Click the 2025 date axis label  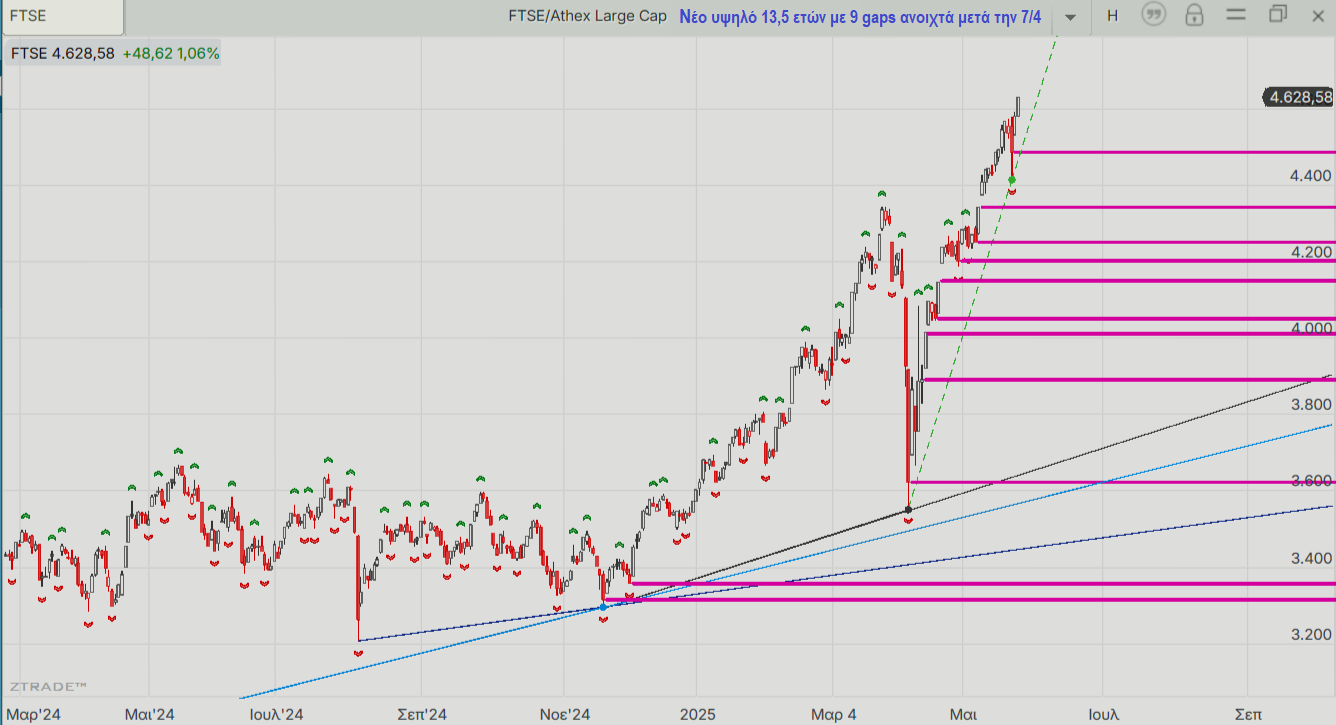tap(697, 714)
